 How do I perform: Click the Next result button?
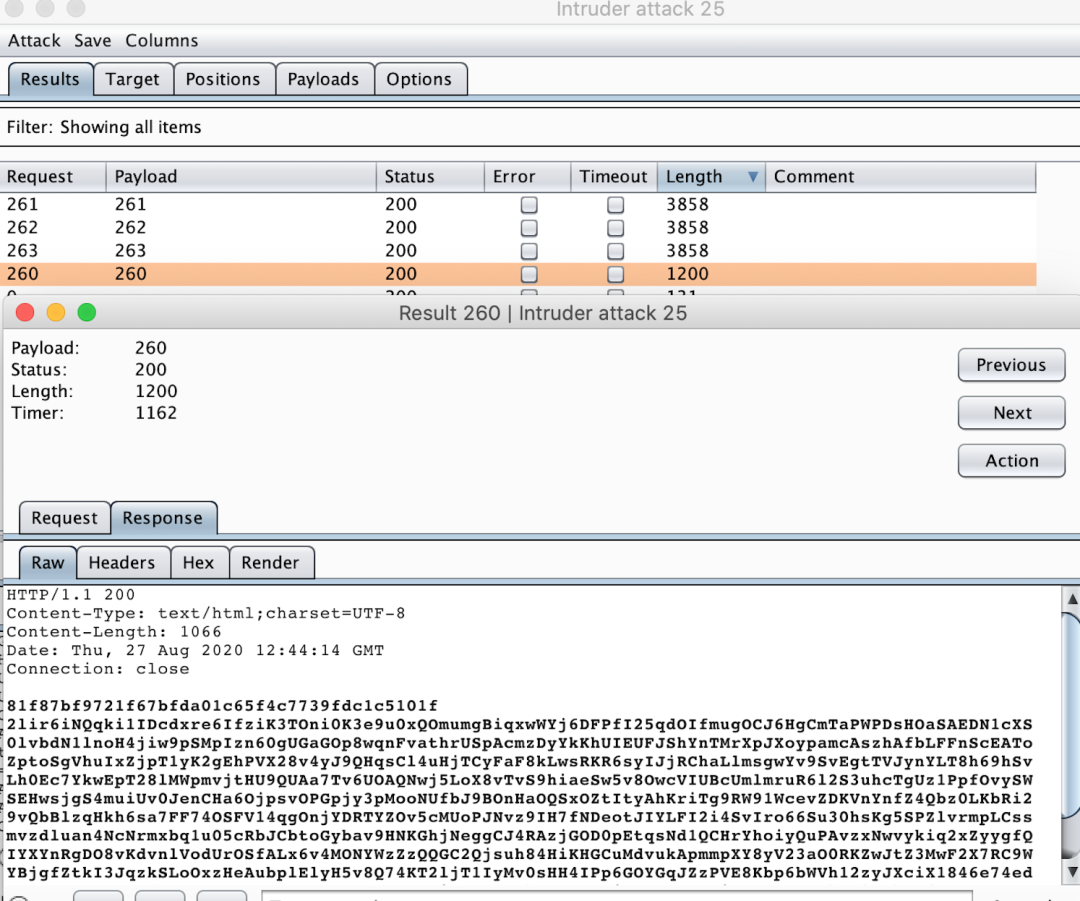click(x=1011, y=413)
